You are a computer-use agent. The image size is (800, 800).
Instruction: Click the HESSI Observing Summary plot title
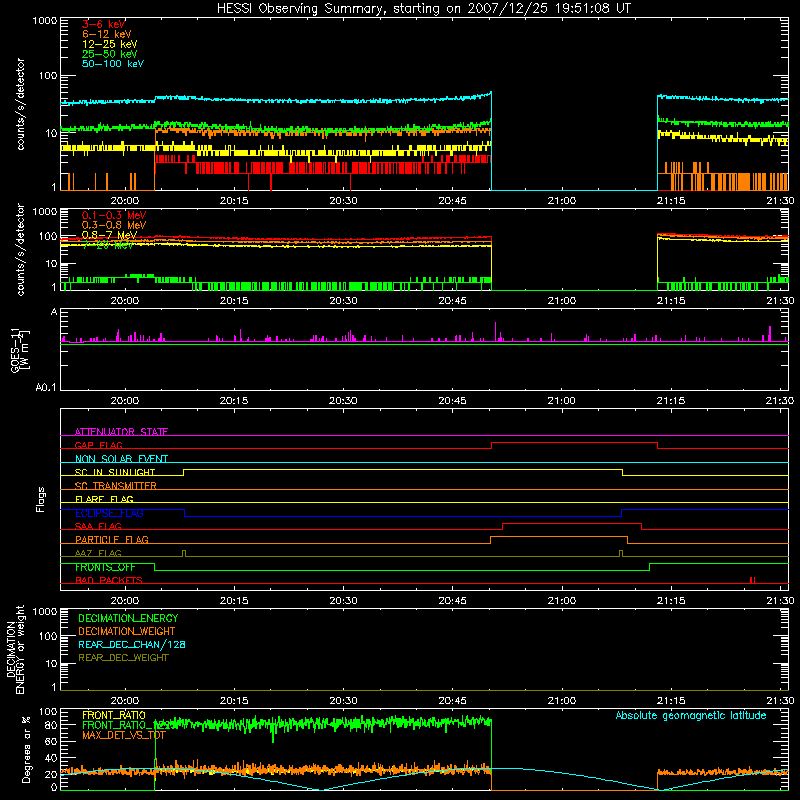424,9
